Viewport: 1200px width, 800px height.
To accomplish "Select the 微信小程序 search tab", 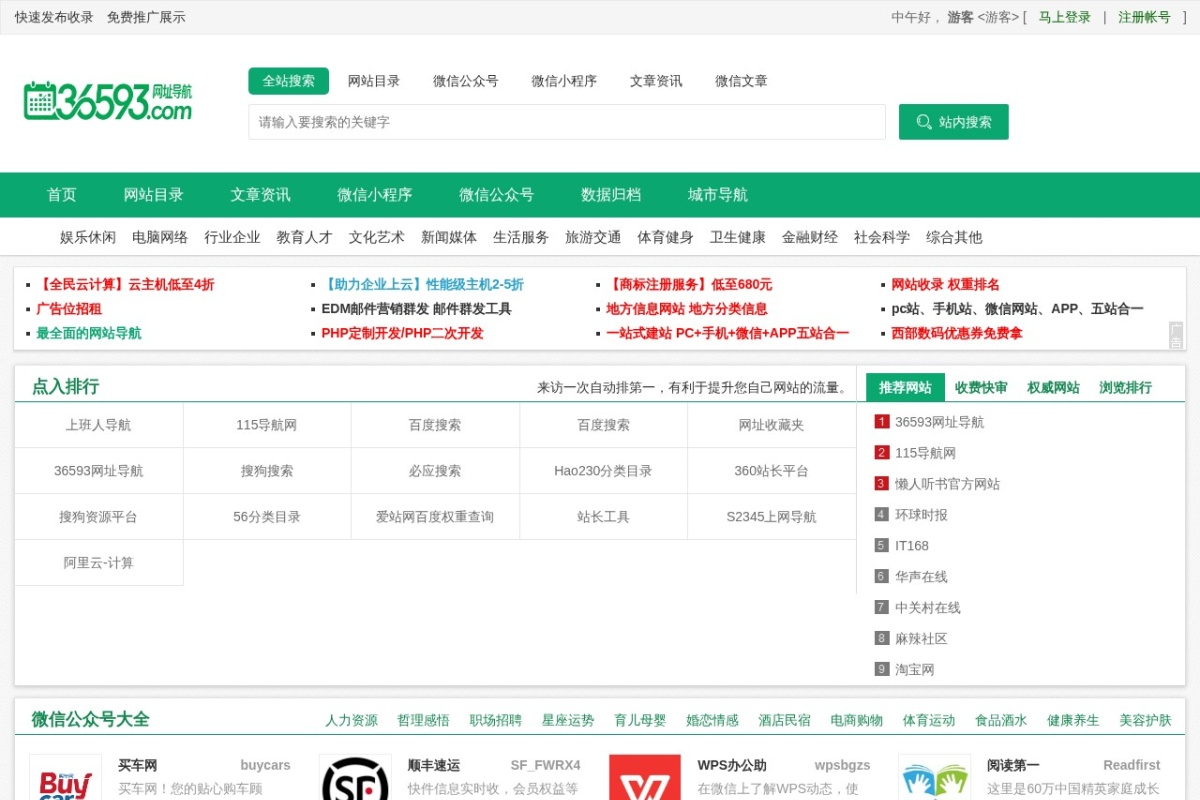I will [564, 81].
